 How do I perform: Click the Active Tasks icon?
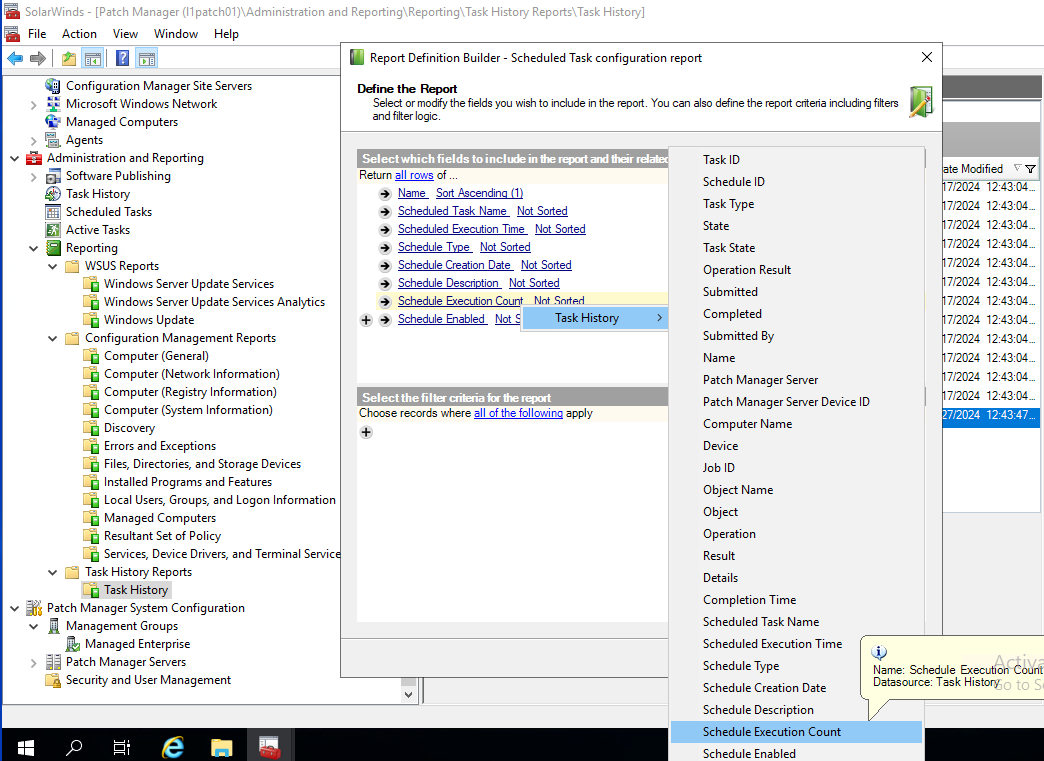53,230
